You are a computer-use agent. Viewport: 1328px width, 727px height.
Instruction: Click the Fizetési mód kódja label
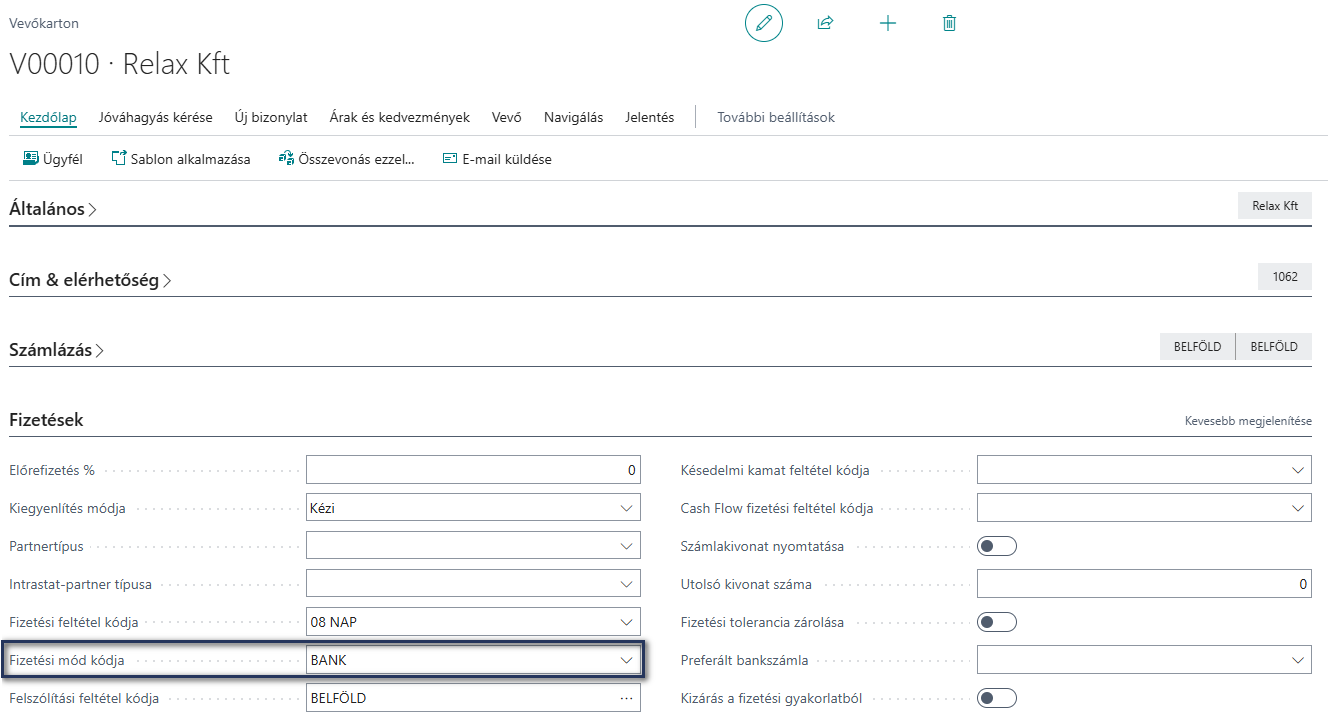tap(68, 660)
